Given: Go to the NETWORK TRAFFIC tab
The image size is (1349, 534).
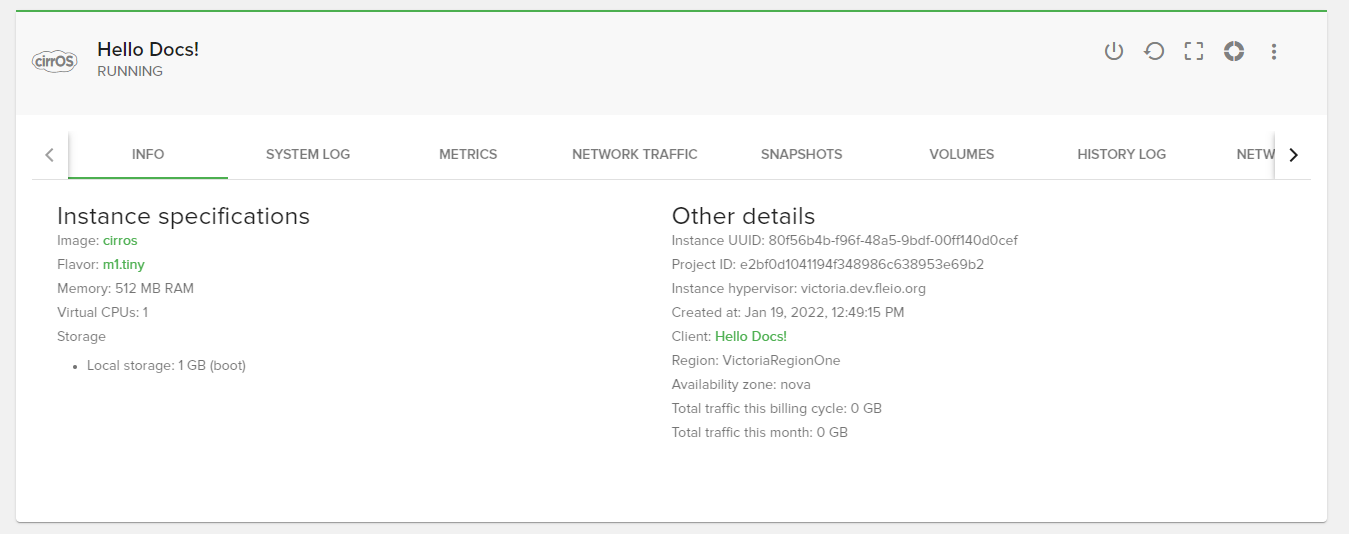Looking at the screenshot, I should (x=635, y=154).
